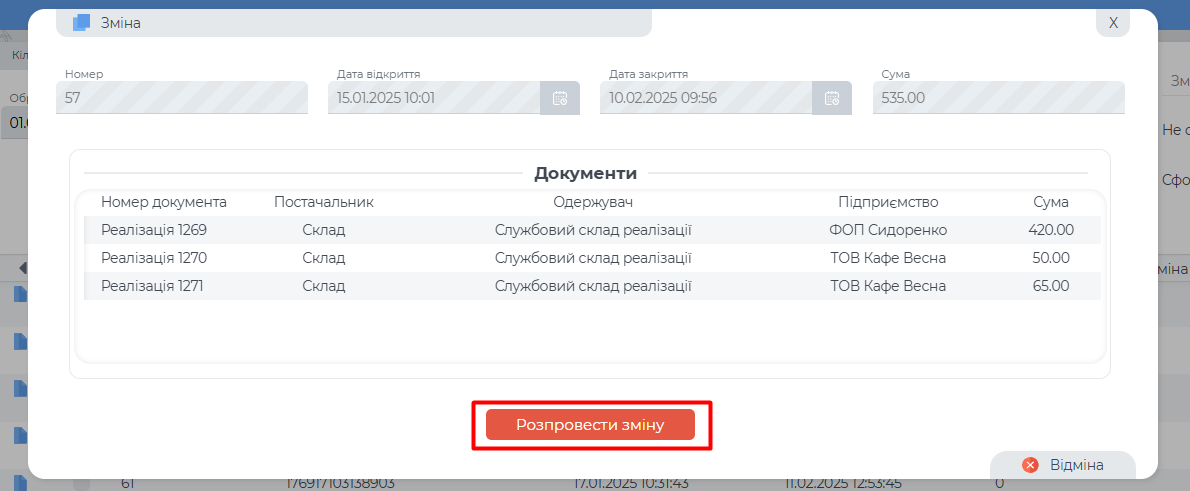
Task: Focus the Дата відкриття date field
Action: 434,98
